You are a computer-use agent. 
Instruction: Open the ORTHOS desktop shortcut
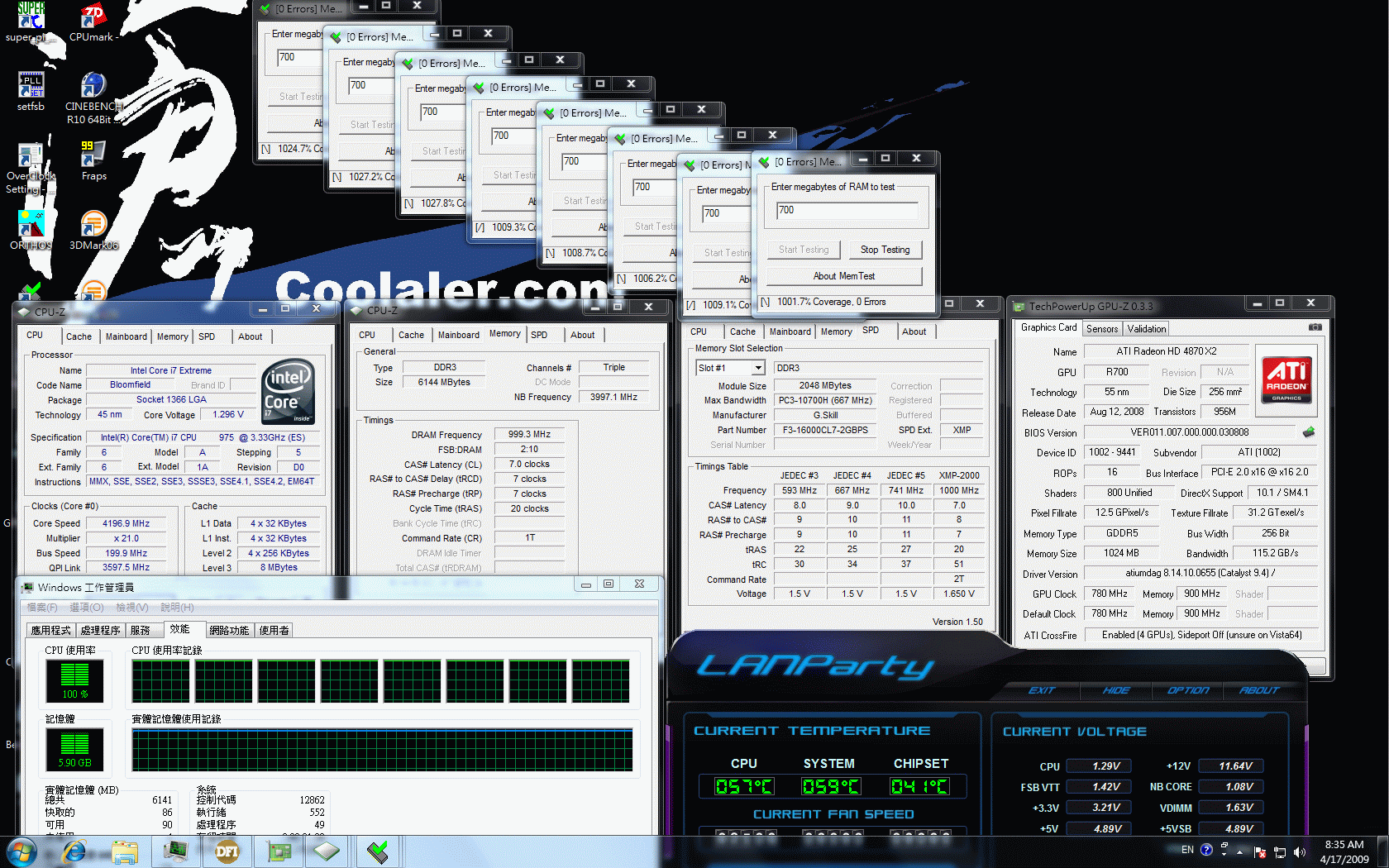31,230
